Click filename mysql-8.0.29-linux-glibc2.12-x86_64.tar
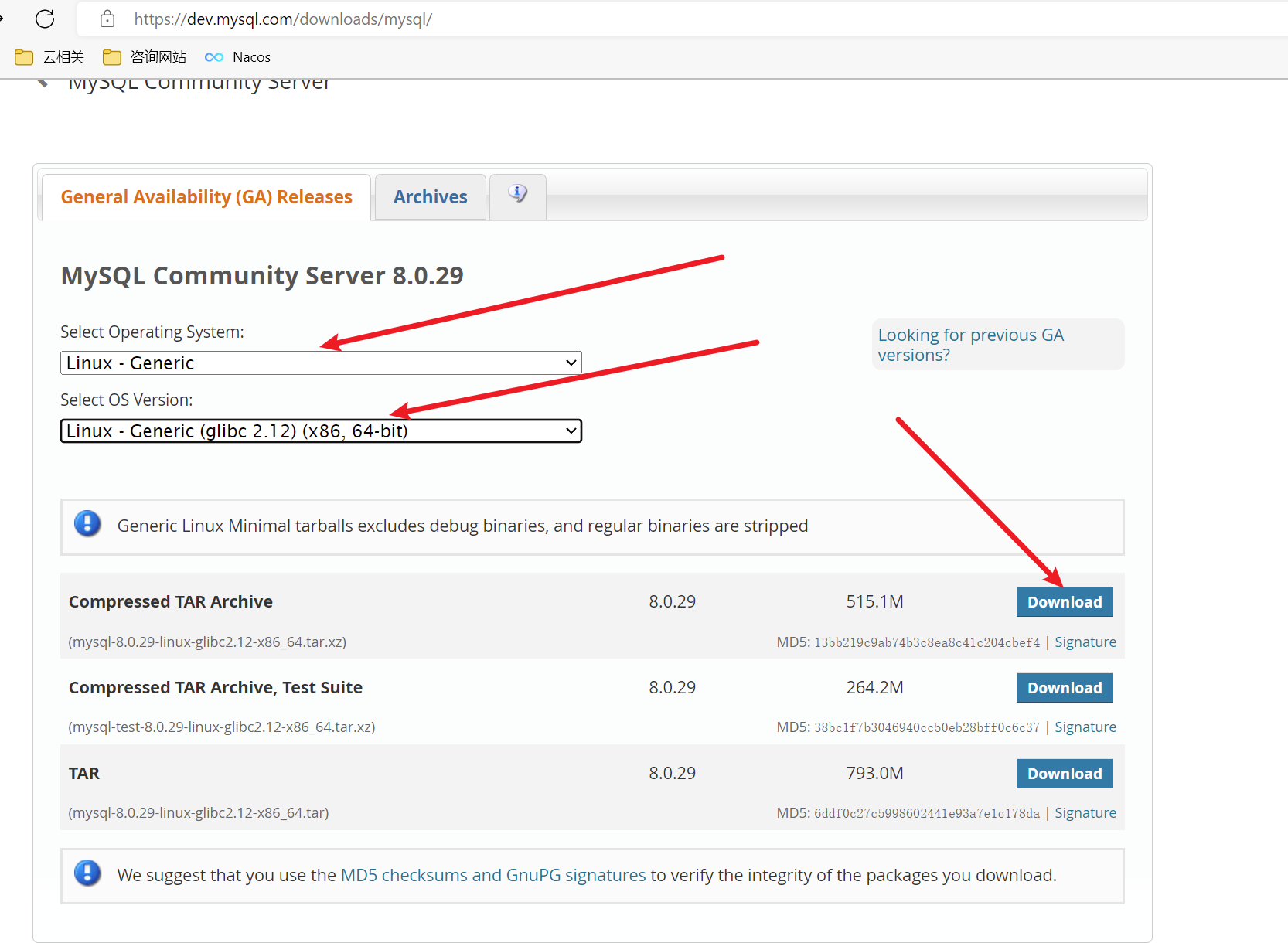The image size is (1288, 943). point(199,813)
